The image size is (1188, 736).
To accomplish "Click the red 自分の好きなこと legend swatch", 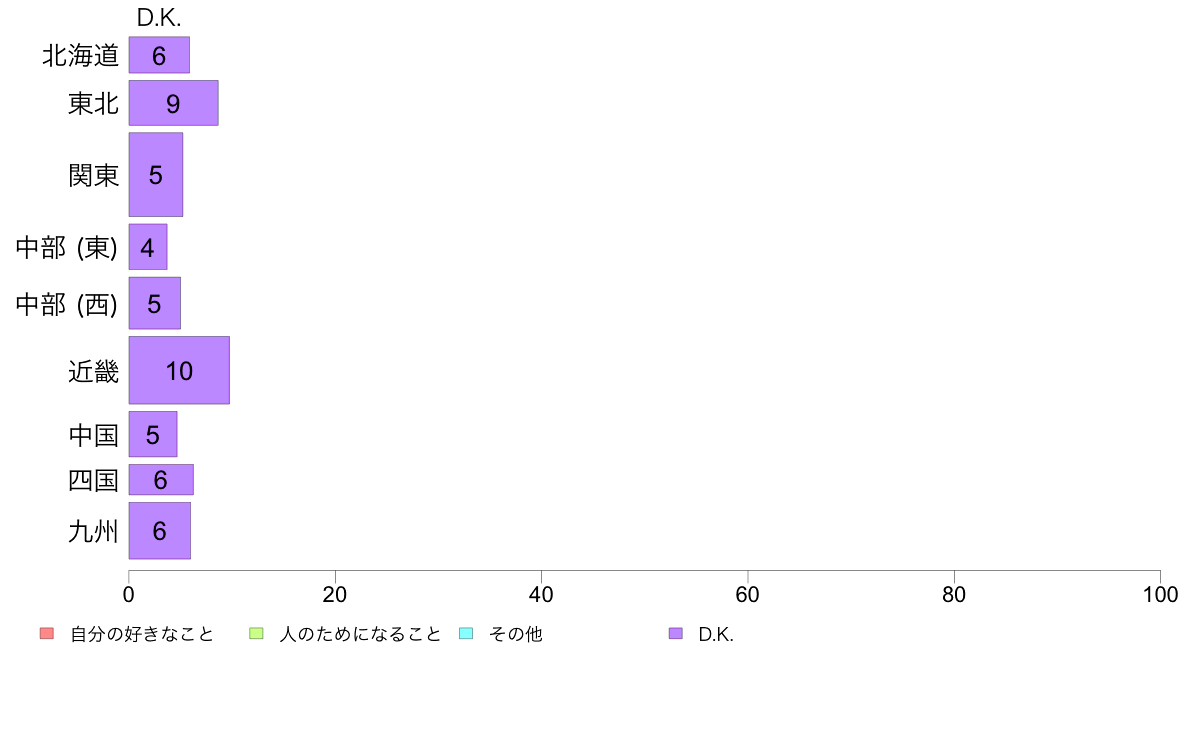I will [x=47, y=634].
